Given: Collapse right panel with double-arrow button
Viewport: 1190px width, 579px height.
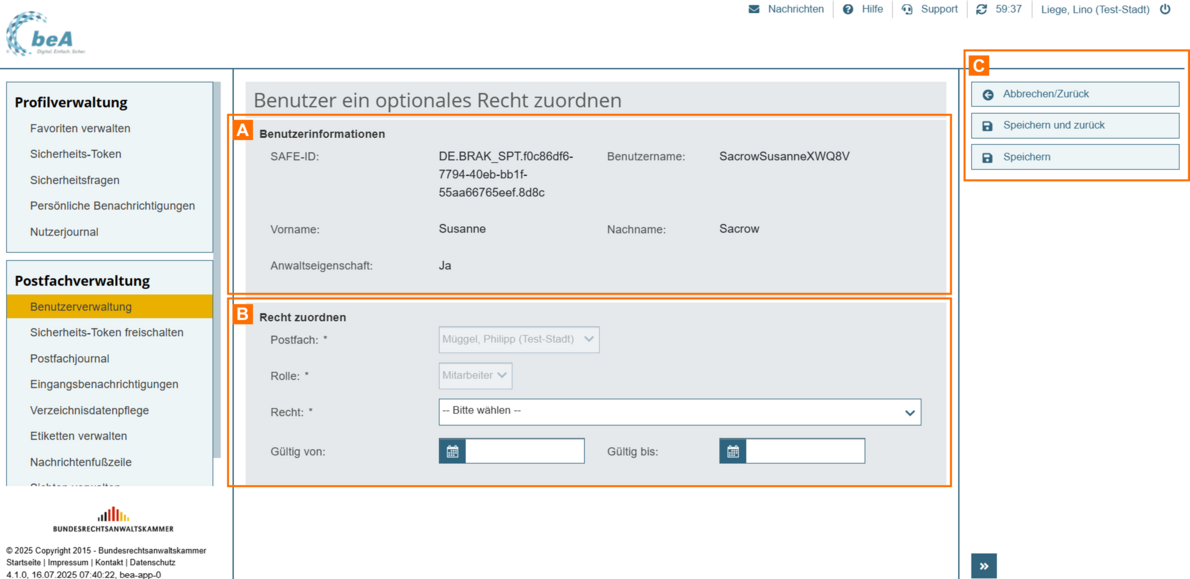Looking at the screenshot, I should [x=984, y=566].
